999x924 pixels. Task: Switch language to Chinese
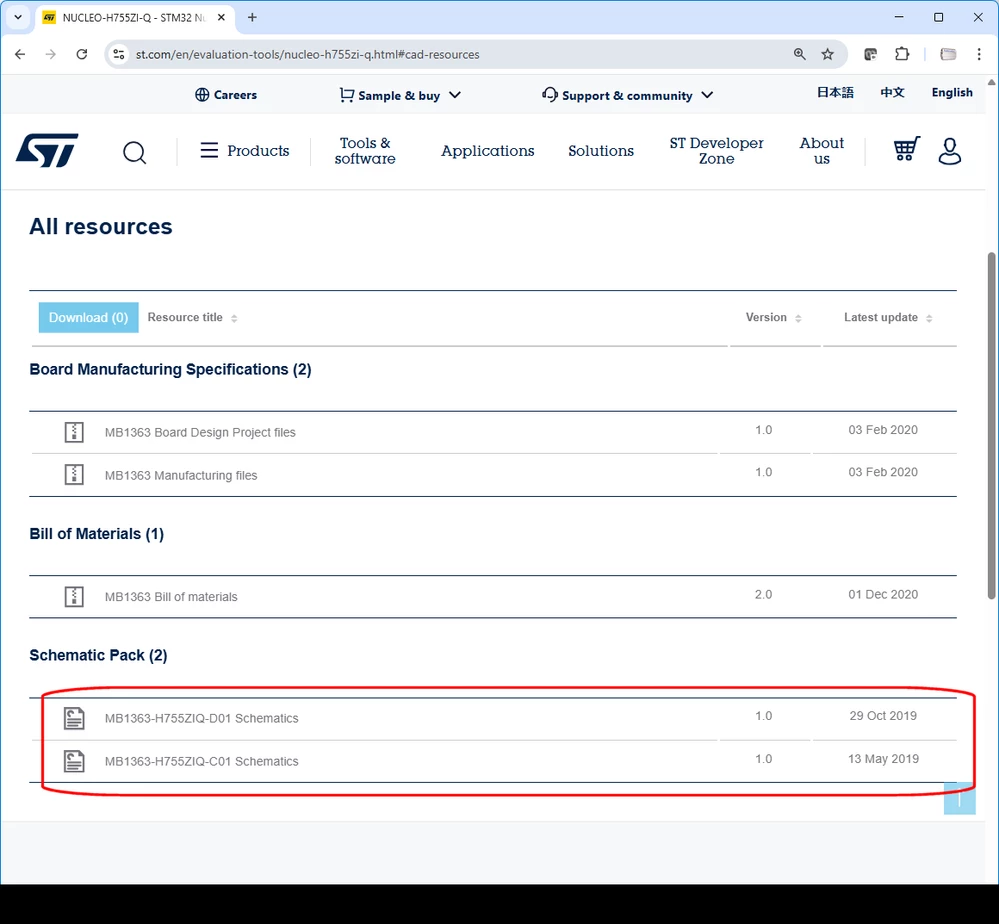tap(893, 92)
